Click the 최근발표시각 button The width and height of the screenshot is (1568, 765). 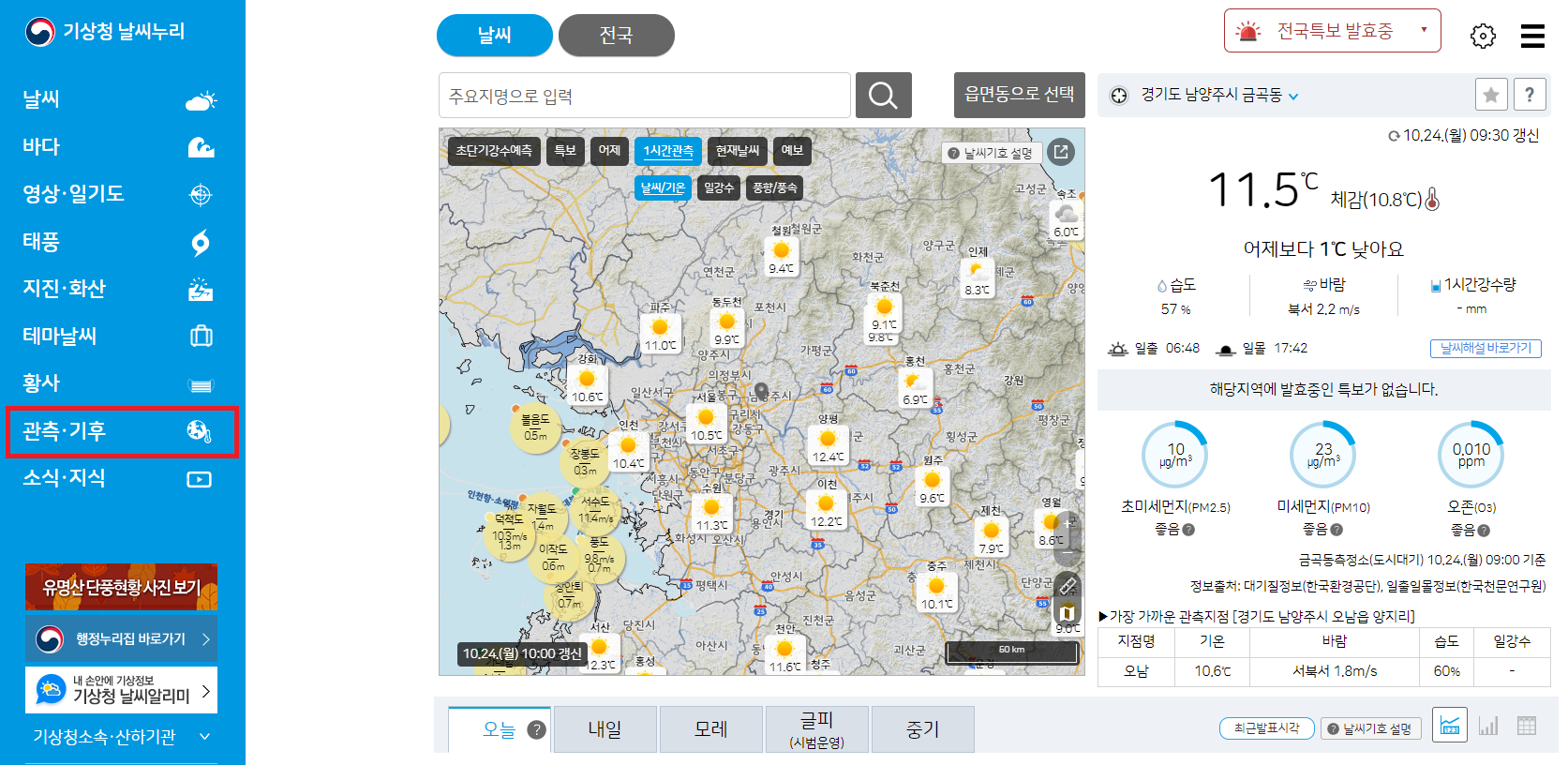[1266, 728]
